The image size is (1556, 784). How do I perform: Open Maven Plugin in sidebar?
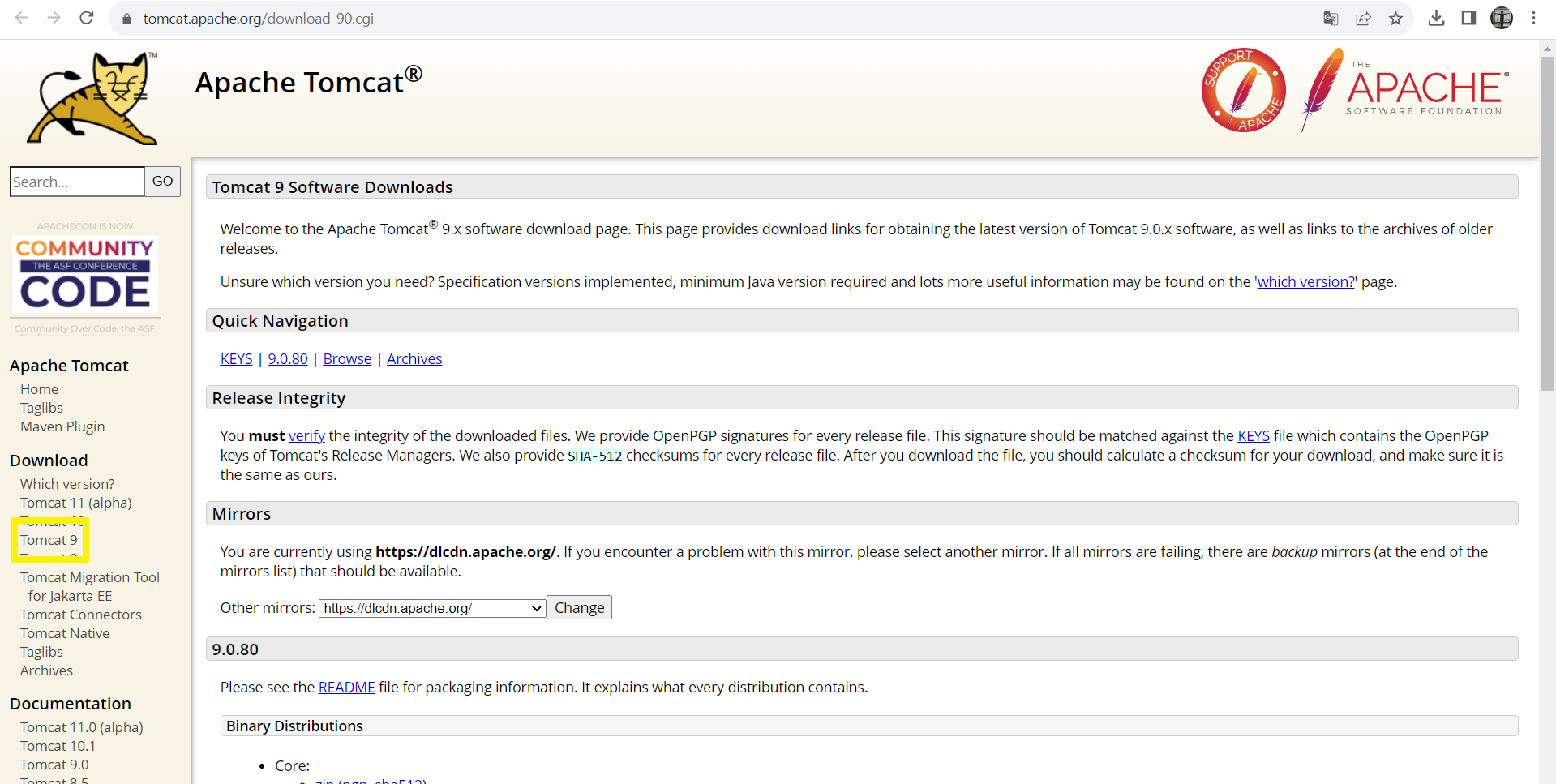pos(62,426)
